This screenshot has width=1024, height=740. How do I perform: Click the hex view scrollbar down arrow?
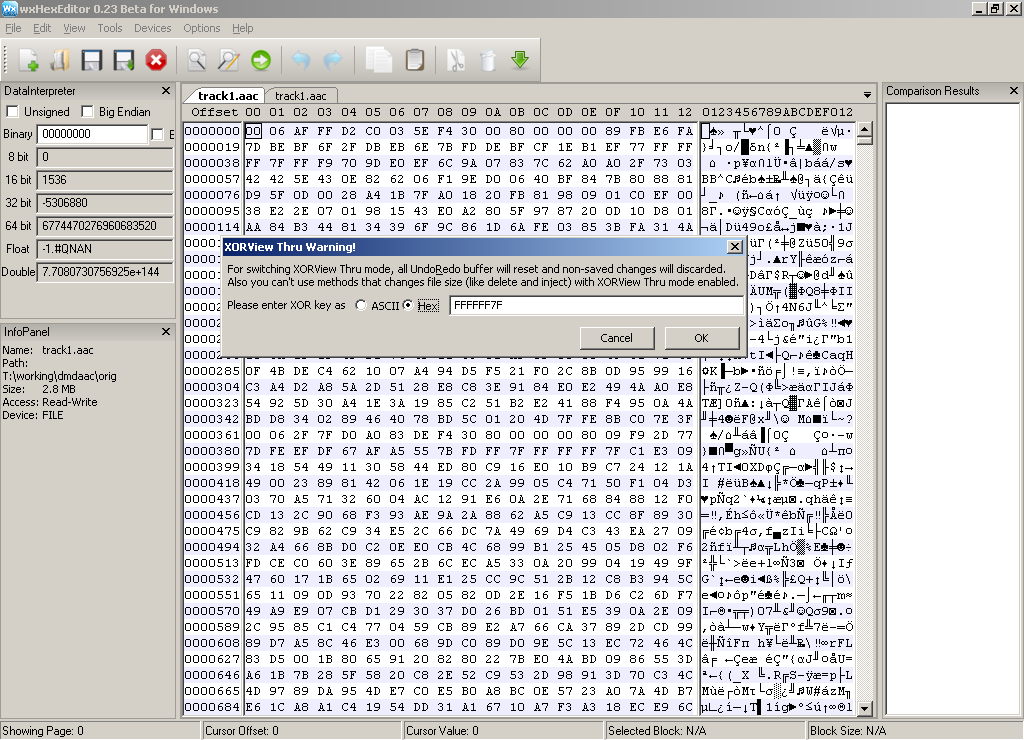point(865,707)
